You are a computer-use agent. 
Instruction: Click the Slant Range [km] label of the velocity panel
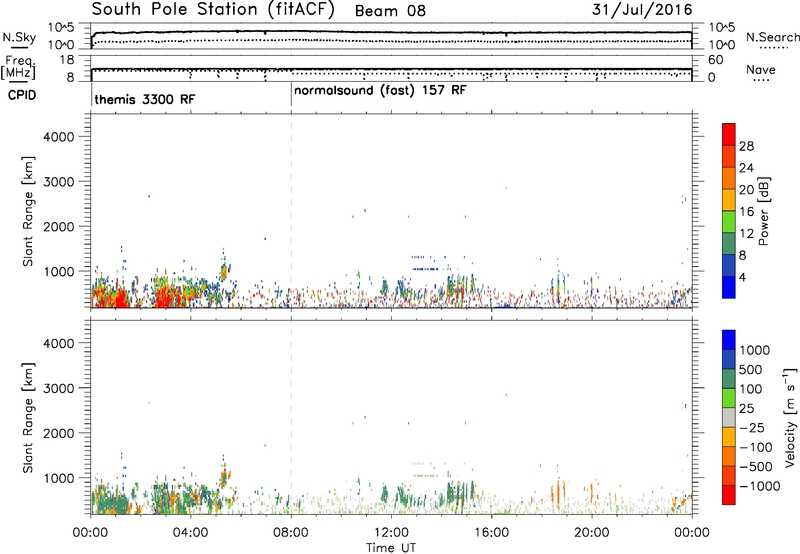28,417
